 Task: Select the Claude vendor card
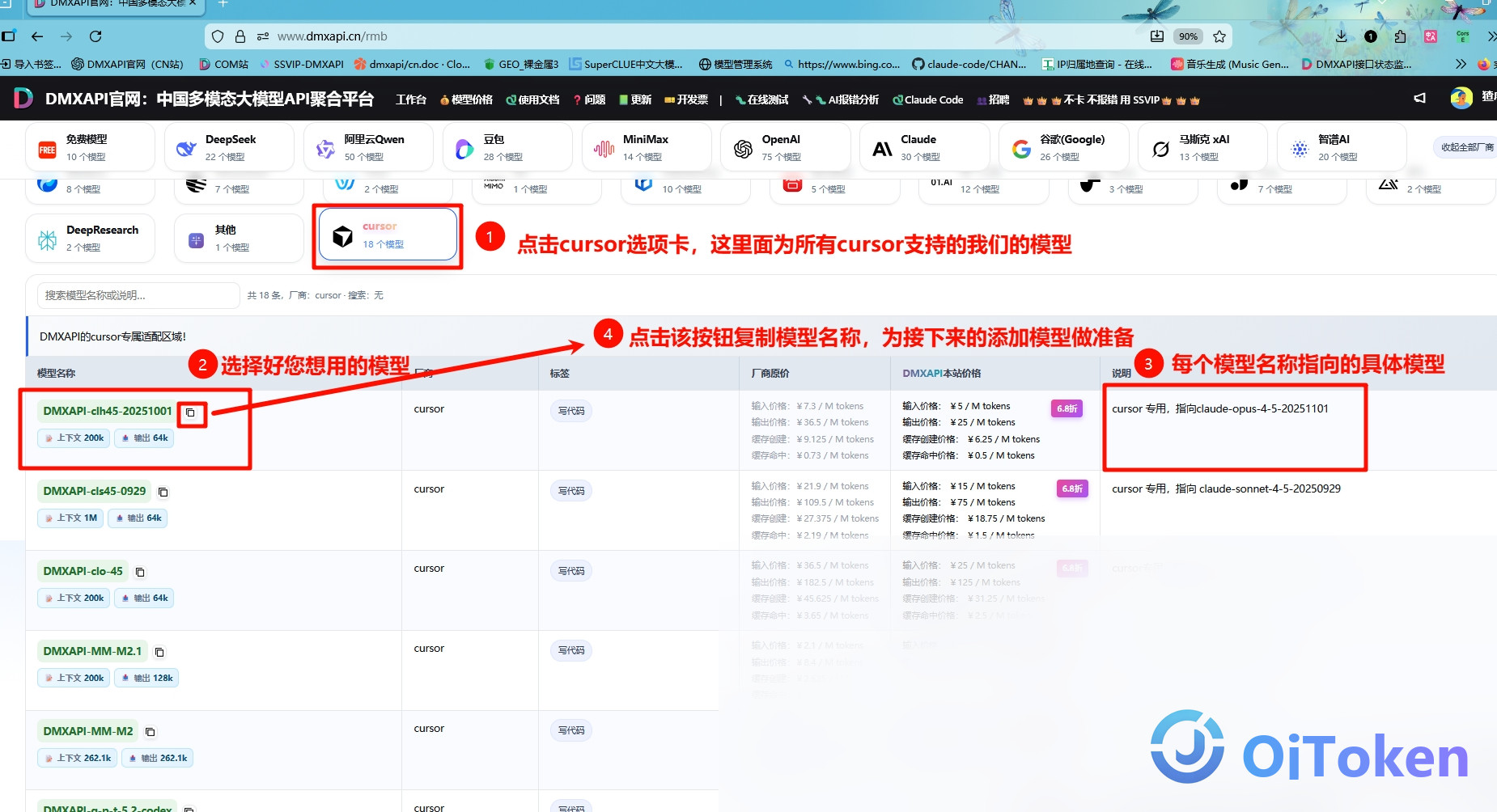tap(925, 147)
